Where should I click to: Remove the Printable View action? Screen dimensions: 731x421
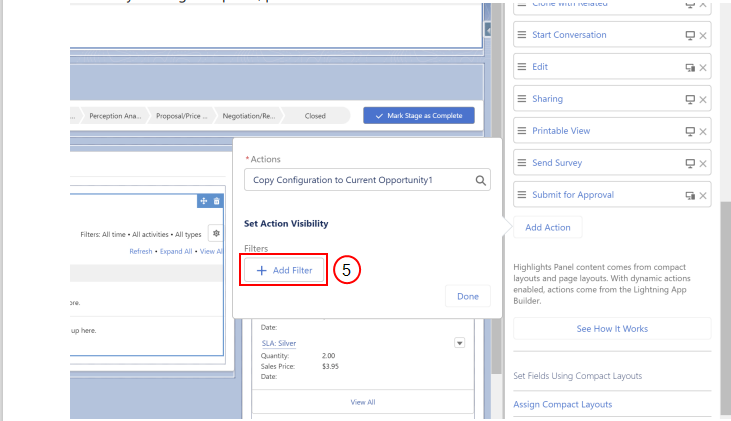click(703, 131)
